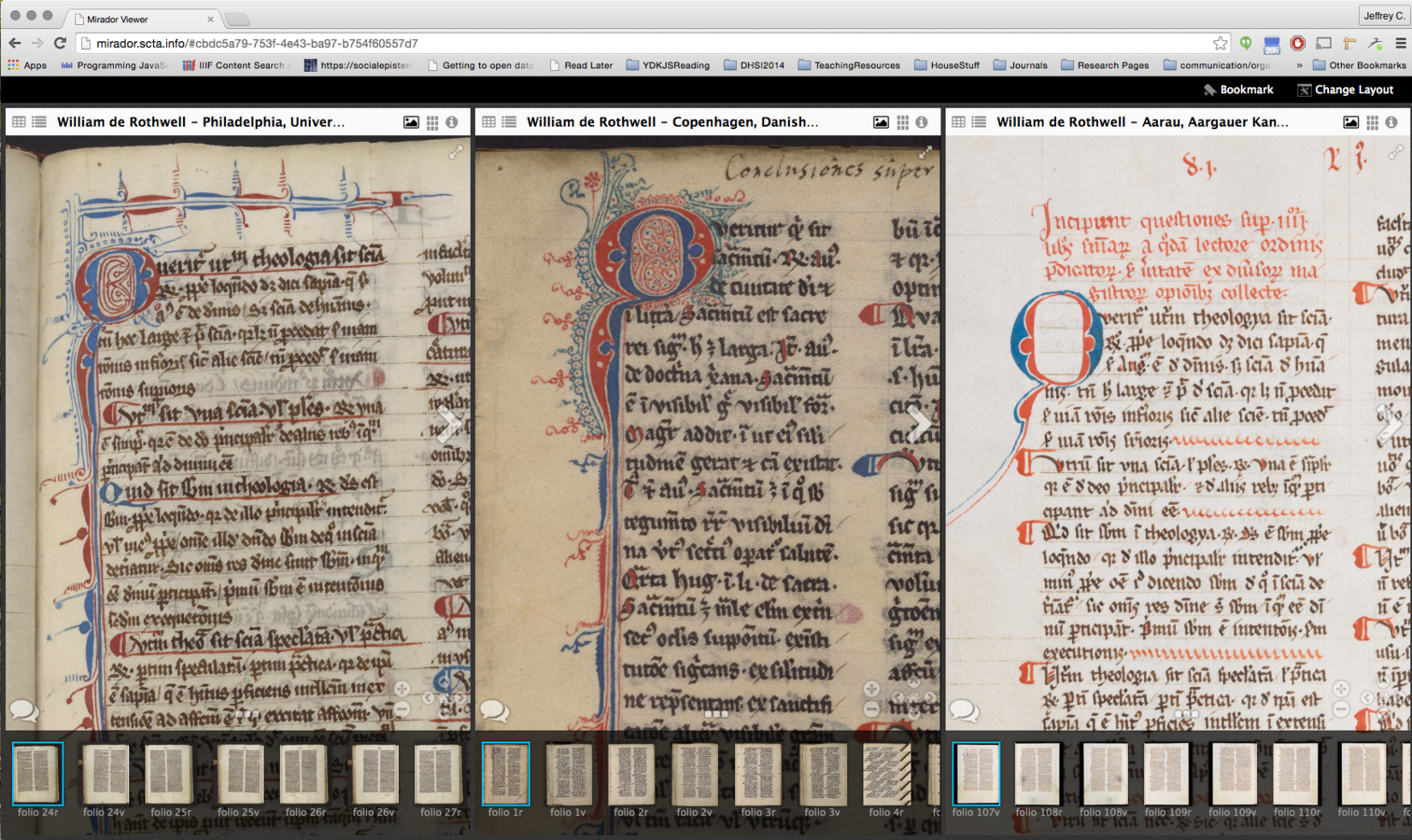Select folio 3r thumbnail in Copenhagen strip
1412x840 pixels.
click(757, 774)
